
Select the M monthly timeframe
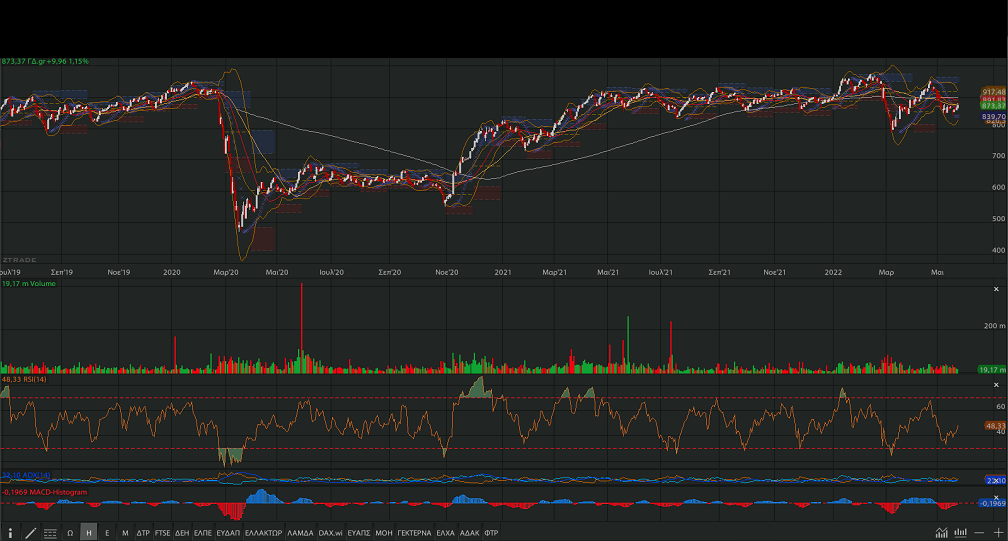[125, 533]
